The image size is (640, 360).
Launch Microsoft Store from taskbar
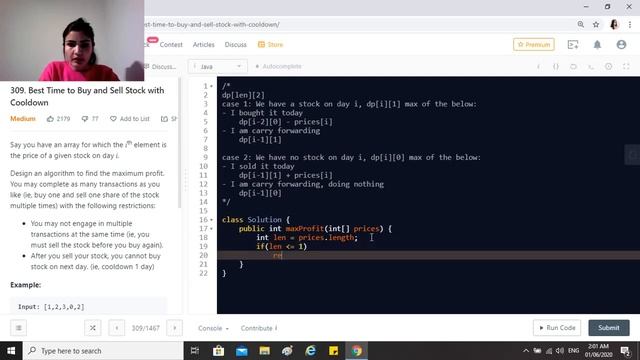pyautogui.click(x=218, y=351)
